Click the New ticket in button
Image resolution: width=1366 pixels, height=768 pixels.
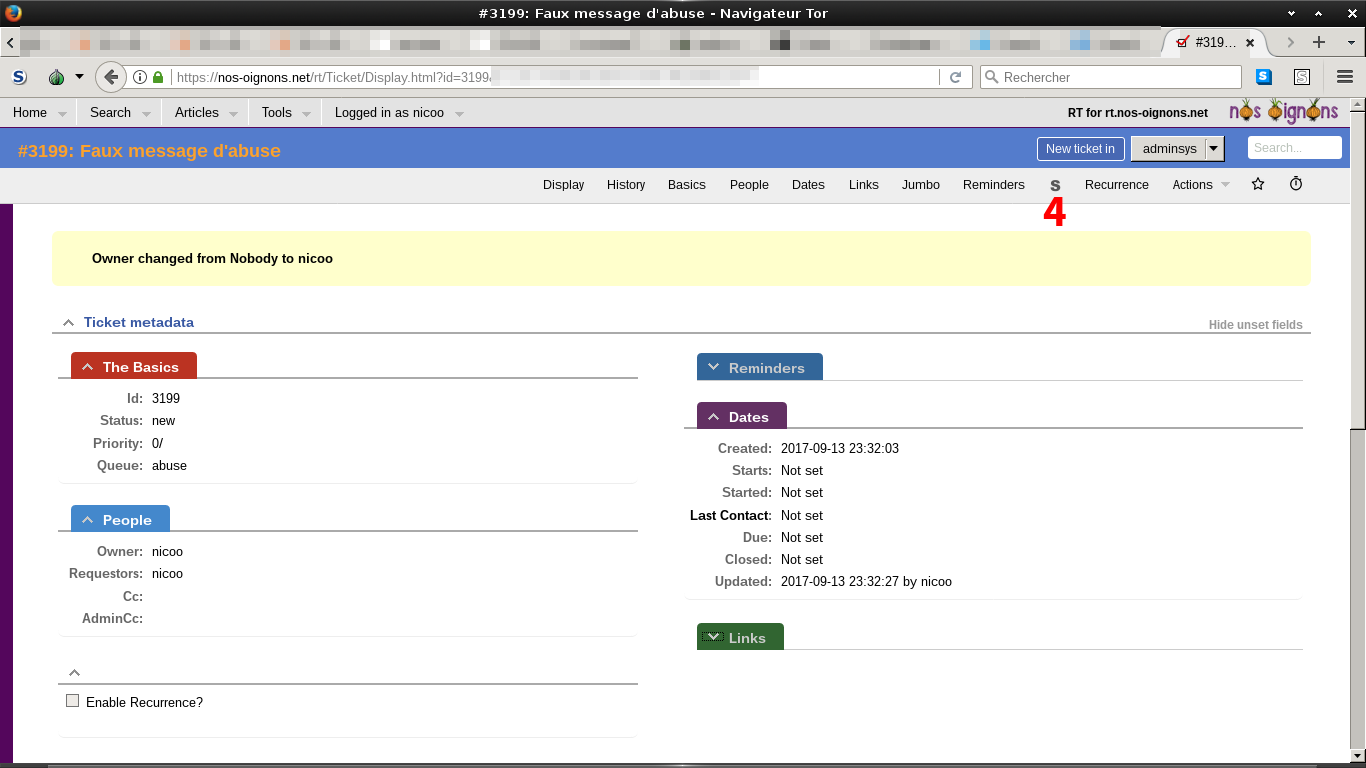[x=1079, y=148]
